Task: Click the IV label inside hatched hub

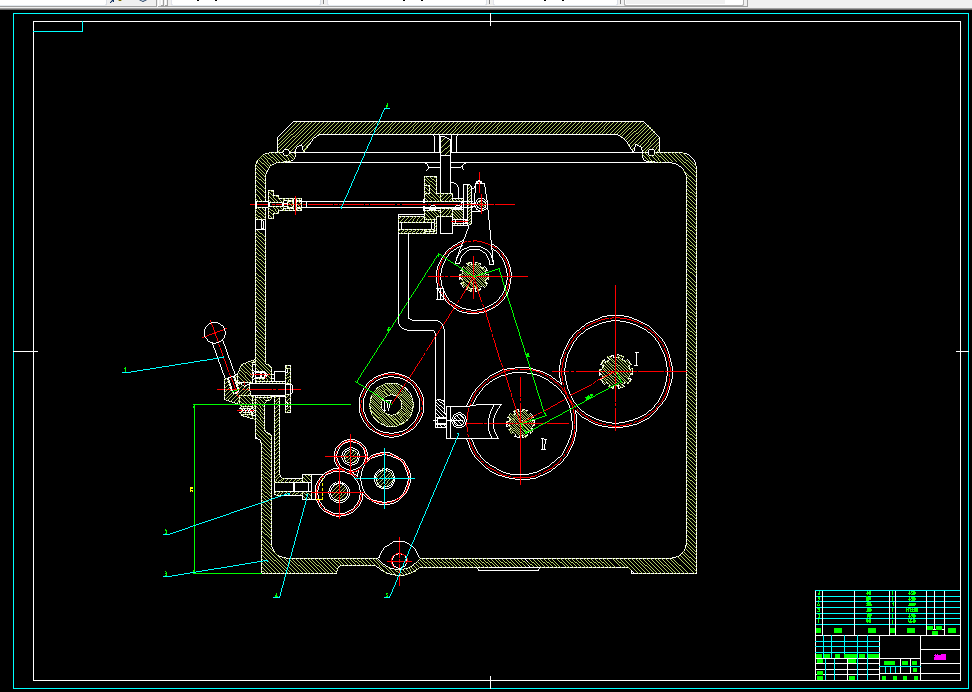Action: coord(387,406)
